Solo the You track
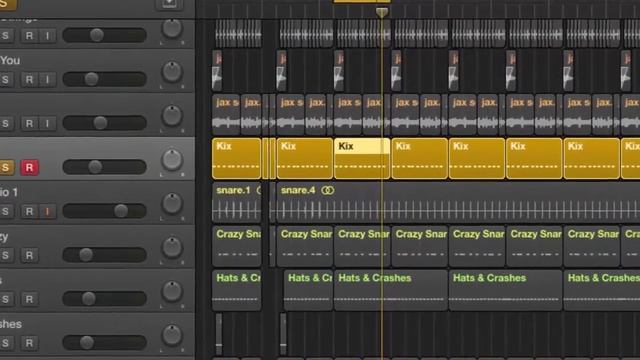Screen dimensions: 640x360 click(x=5, y=80)
